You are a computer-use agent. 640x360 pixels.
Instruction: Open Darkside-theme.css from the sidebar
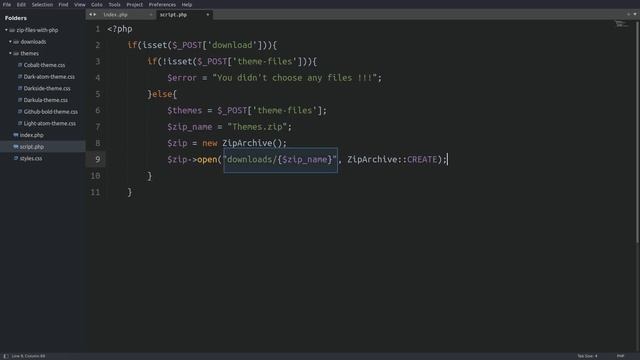click(47, 88)
